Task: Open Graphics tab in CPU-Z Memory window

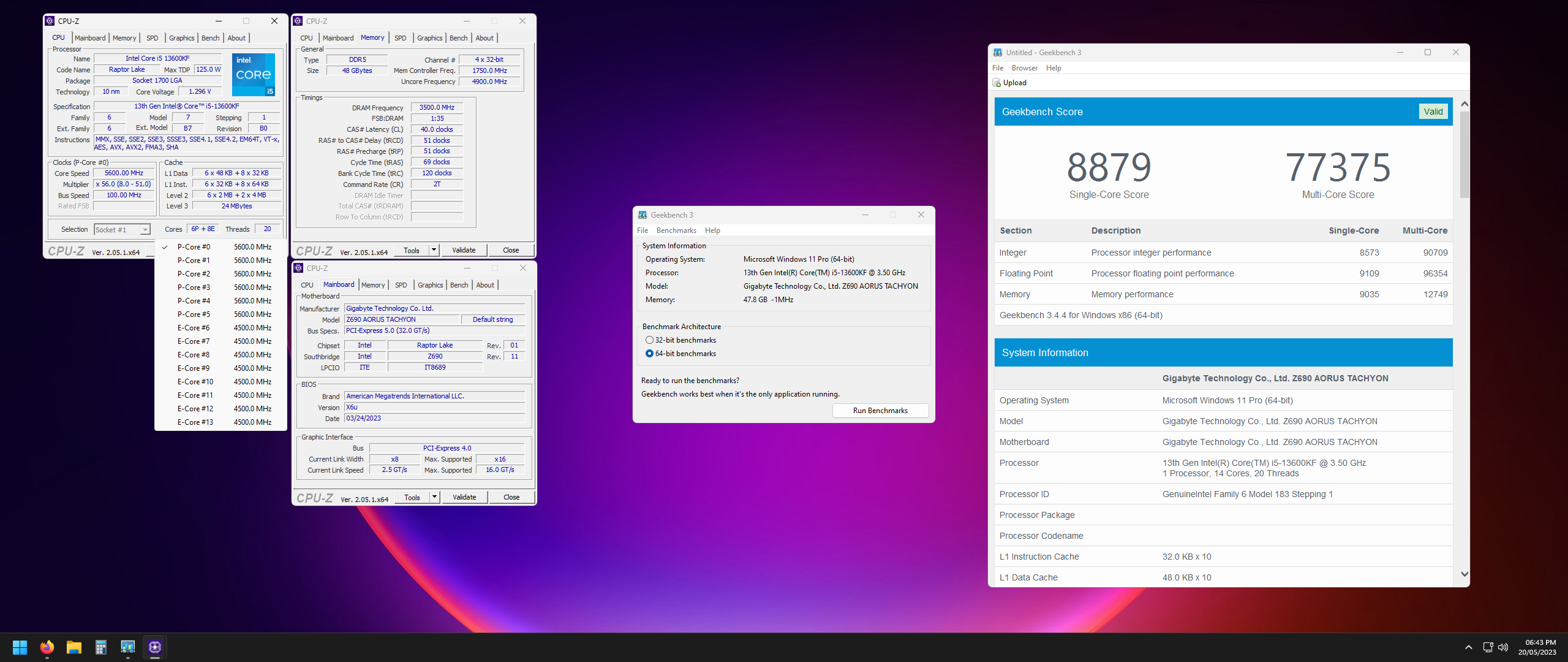Action: click(x=430, y=38)
